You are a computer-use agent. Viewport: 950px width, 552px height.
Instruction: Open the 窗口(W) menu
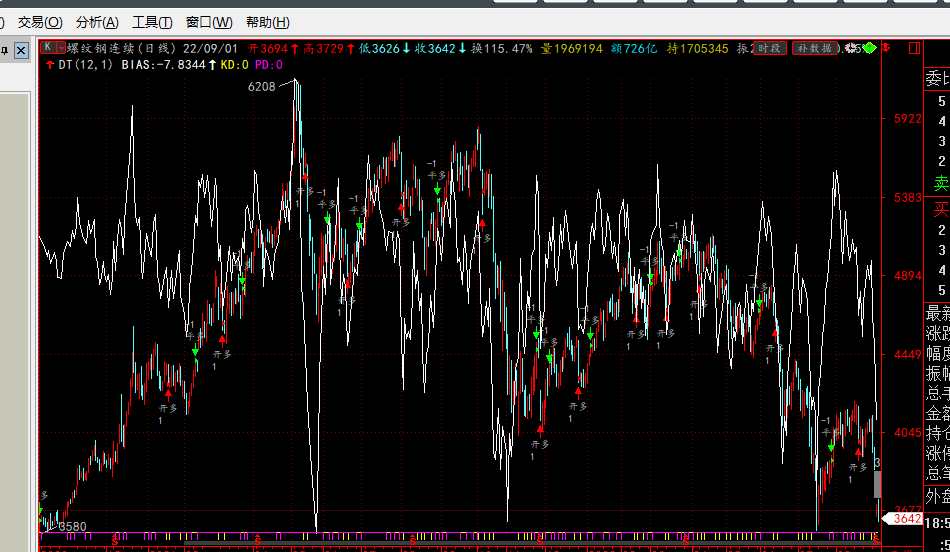(209, 22)
